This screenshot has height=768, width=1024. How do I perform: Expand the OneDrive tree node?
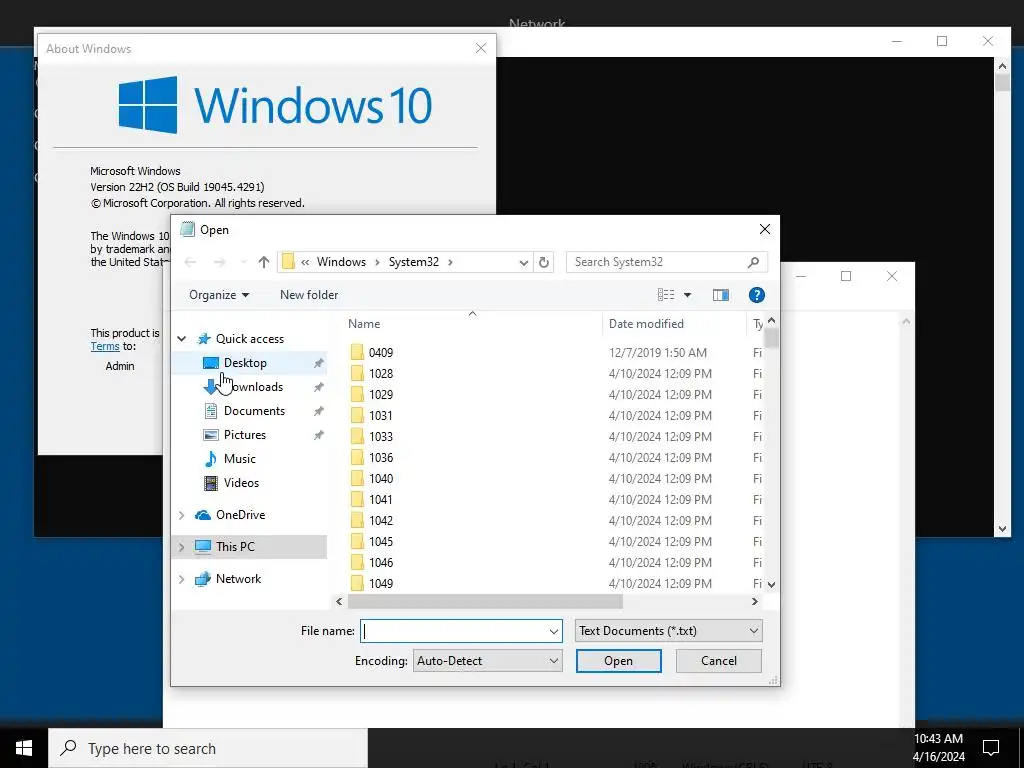click(182, 515)
